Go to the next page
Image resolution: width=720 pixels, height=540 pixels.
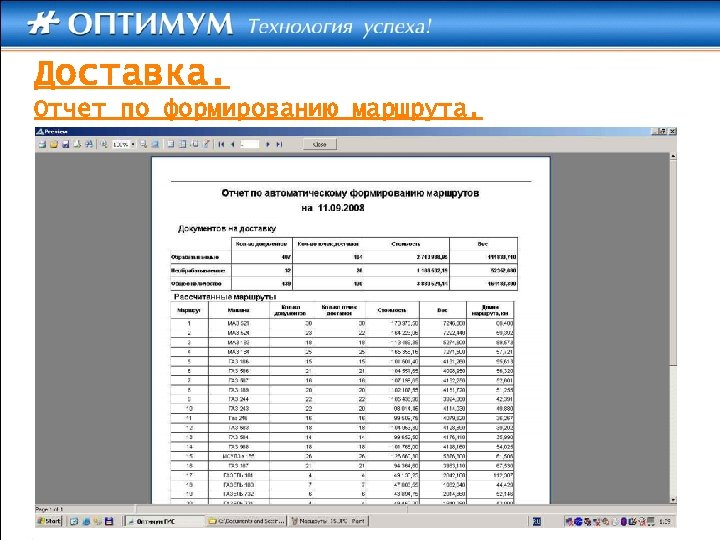[268, 144]
